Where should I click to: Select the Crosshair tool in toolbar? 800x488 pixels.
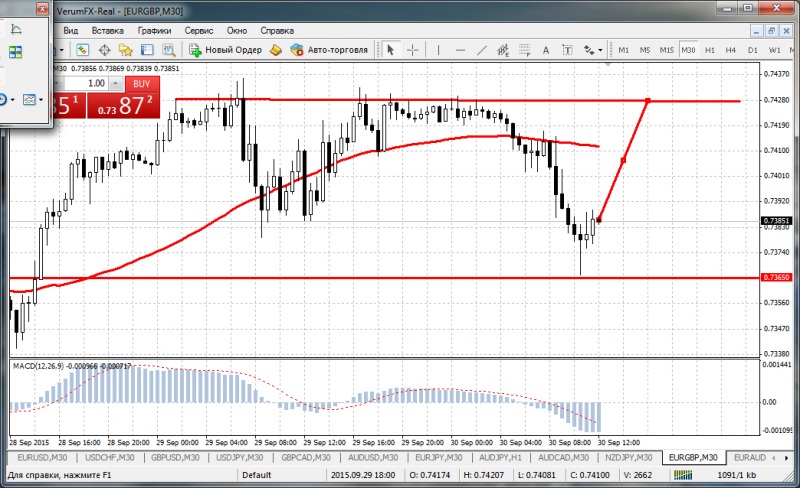pos(413,50)
